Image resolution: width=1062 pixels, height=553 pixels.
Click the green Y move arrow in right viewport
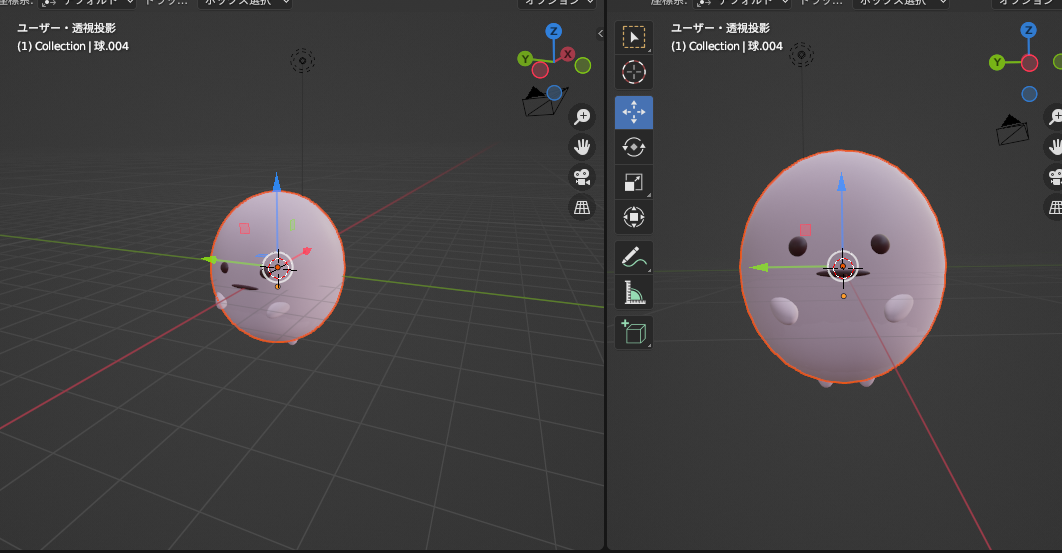click(759, 268)
